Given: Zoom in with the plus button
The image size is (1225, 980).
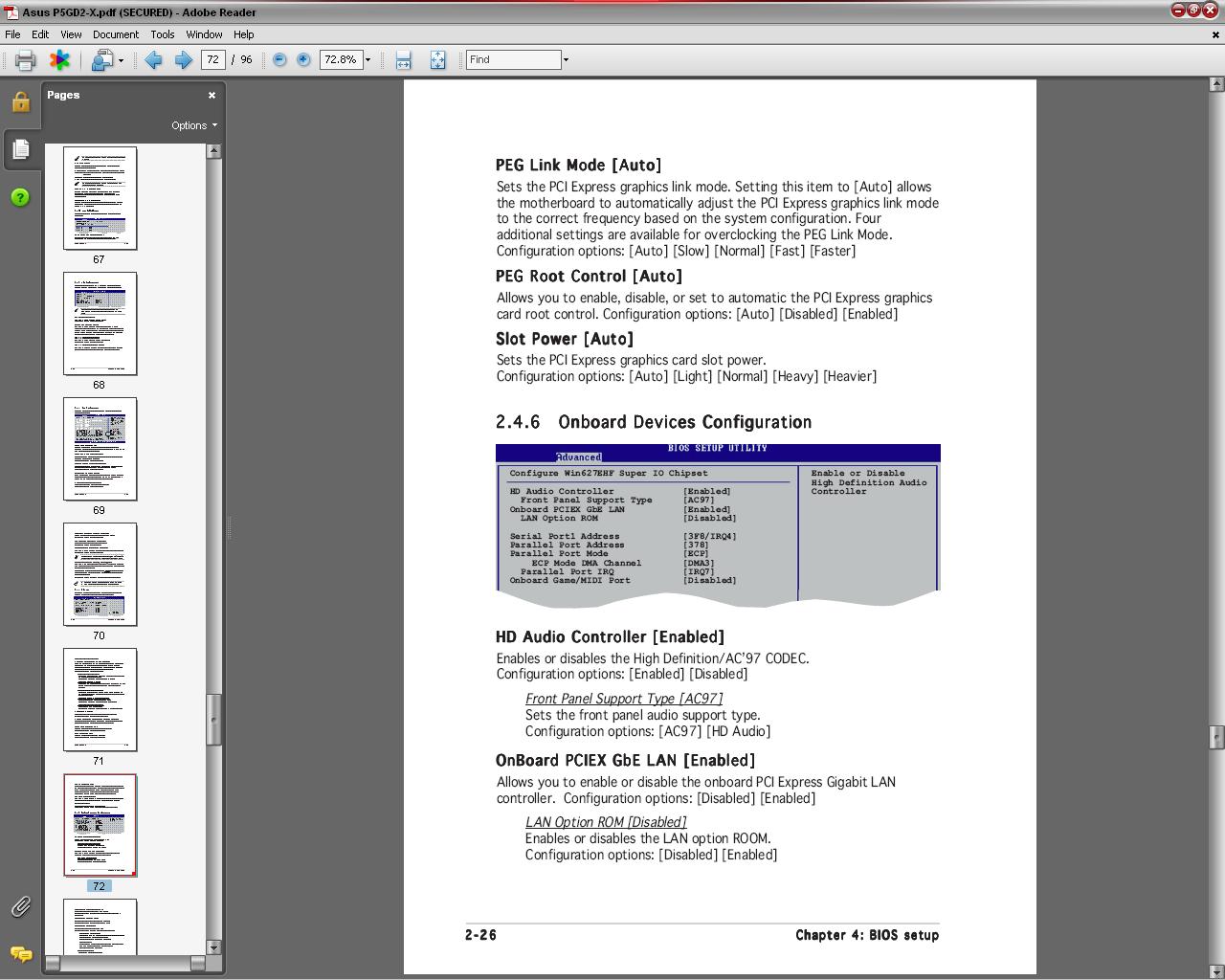Looking at the screenshot, I should 303,59.
